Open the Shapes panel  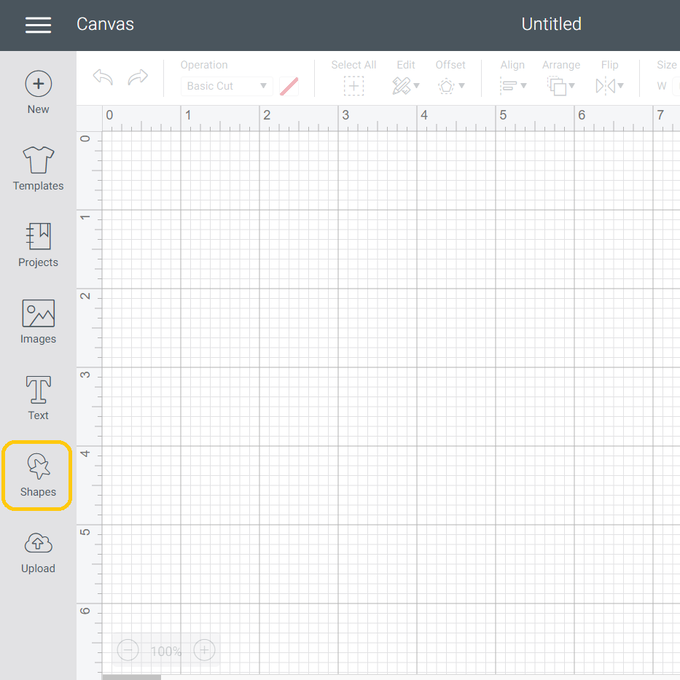coord(37,475)
